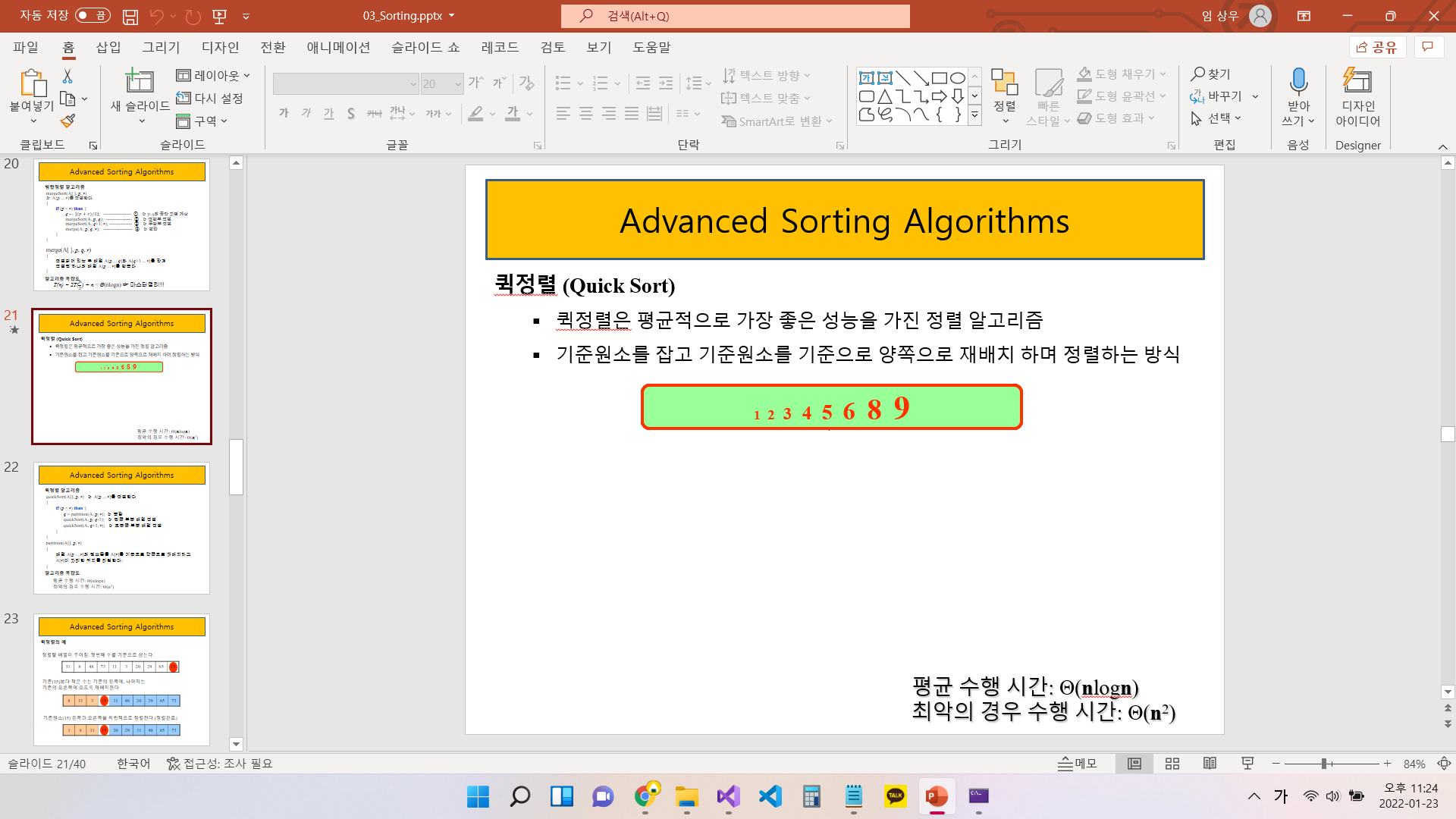Switch to the Animations tab
The height and width of the screenshot is (819, 1456).
[x=338, y=47]
